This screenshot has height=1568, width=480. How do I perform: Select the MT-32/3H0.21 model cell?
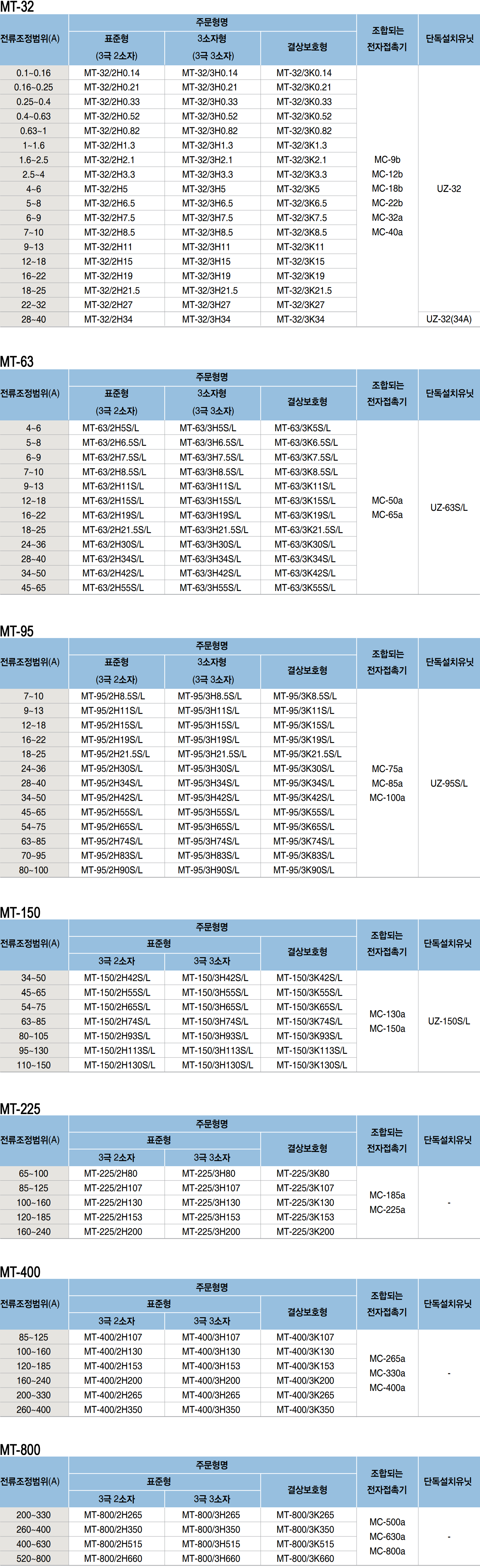pos(210,88)
